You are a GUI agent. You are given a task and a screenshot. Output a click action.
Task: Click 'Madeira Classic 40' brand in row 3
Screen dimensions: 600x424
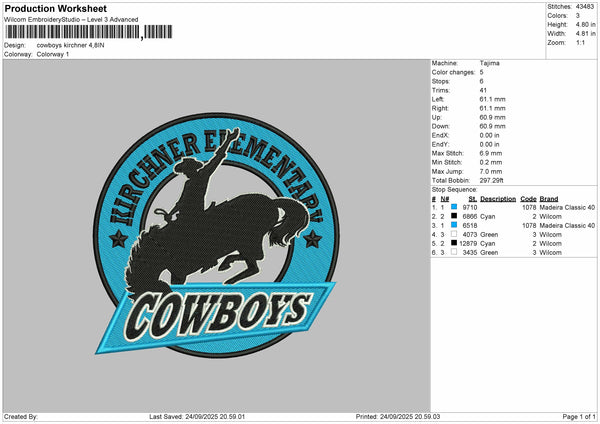pos(567,225)
